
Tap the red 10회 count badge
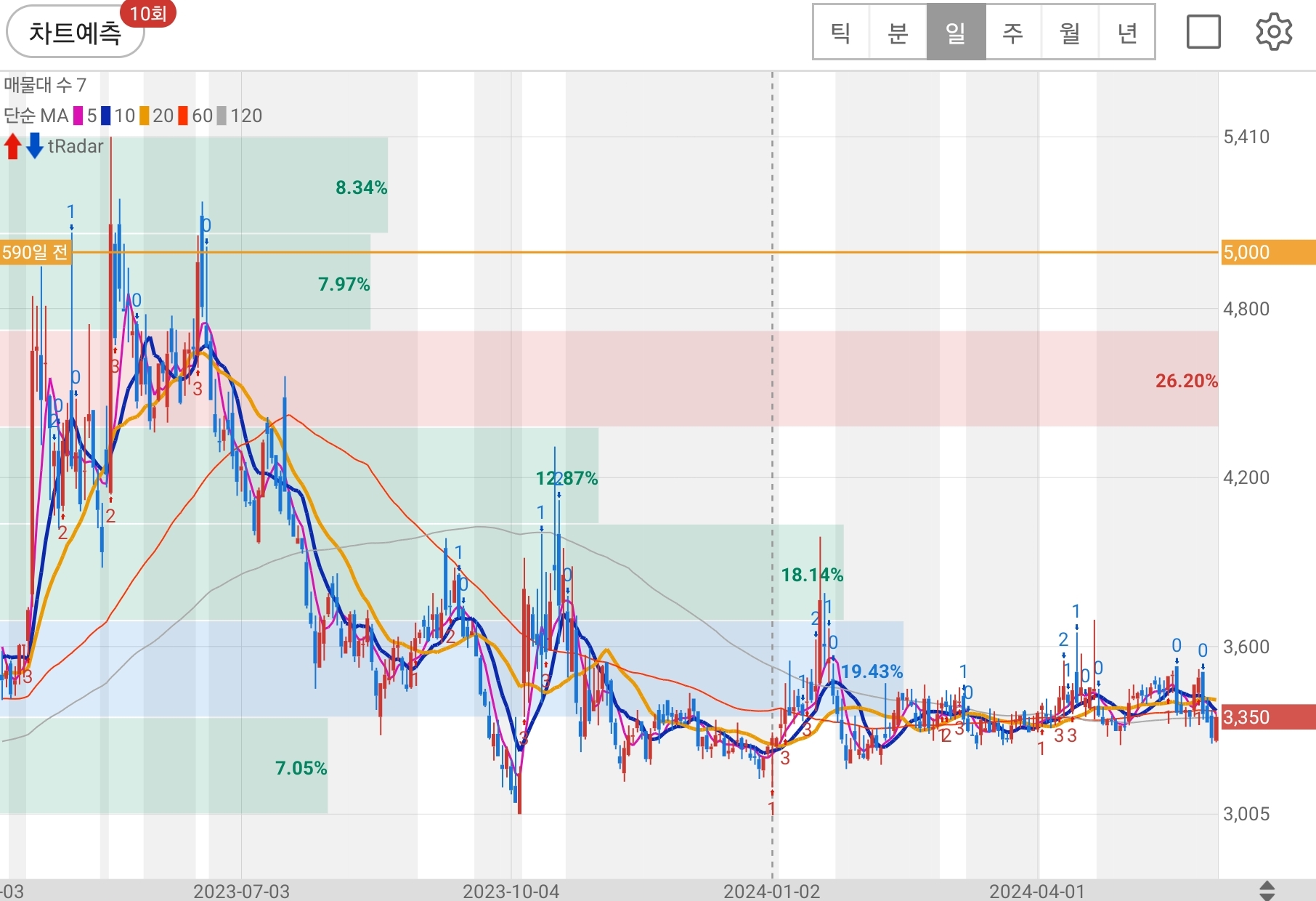pos(147,13)
